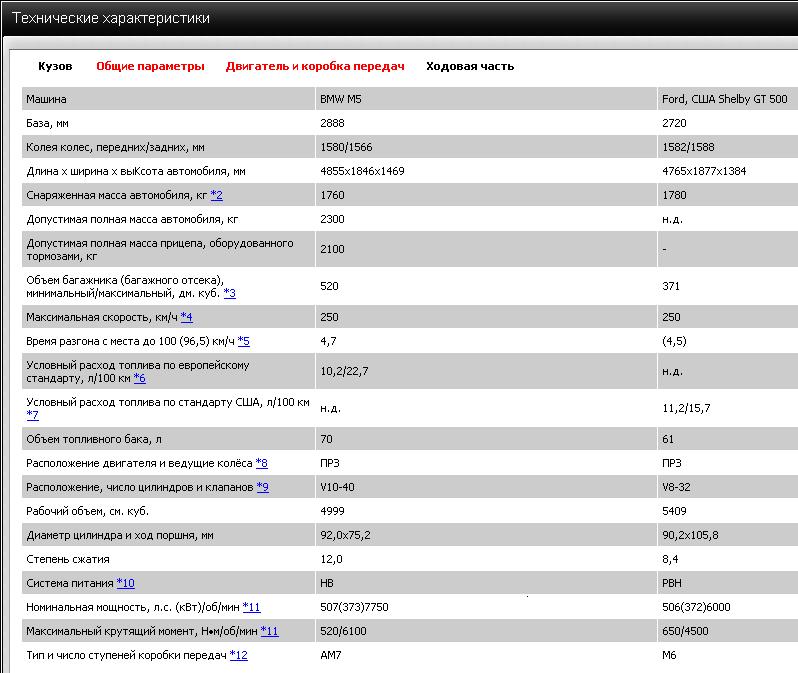Image resolution: width=798 pixels, height=673 pixels.
Task: Click footnote *12 for gearbox type
Action: [x=238, y=655]
